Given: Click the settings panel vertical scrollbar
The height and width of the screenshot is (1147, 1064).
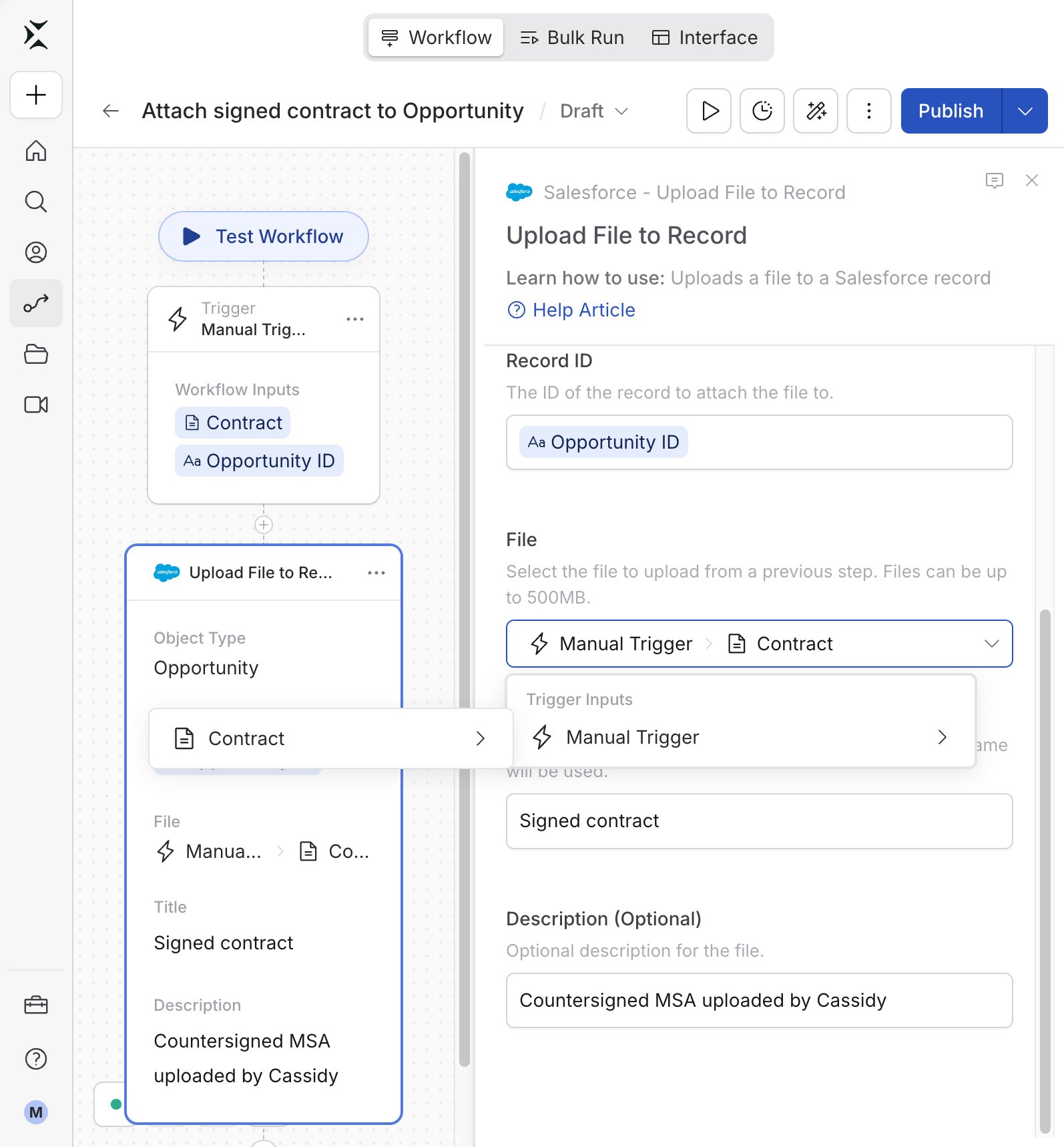Looking at the screenshot, I should (x=1045, y=871).
